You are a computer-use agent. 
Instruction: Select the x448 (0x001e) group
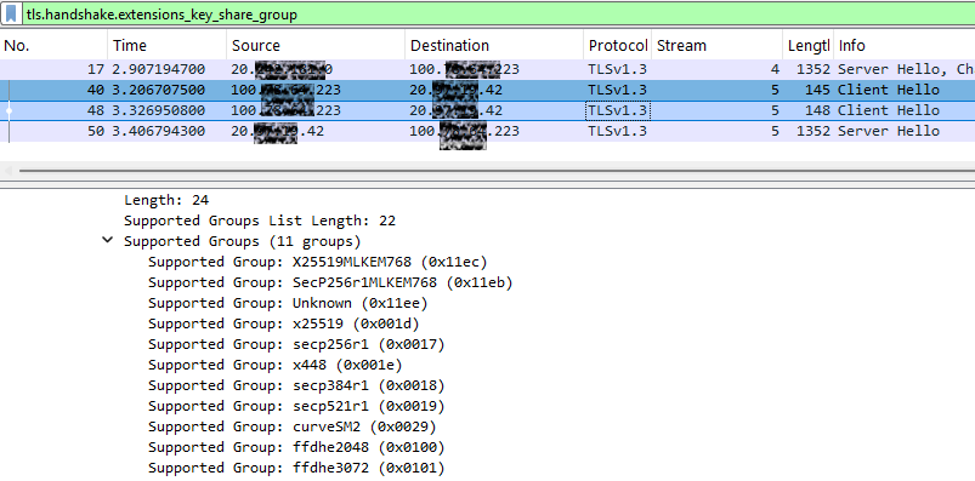(x=275, y=365)
